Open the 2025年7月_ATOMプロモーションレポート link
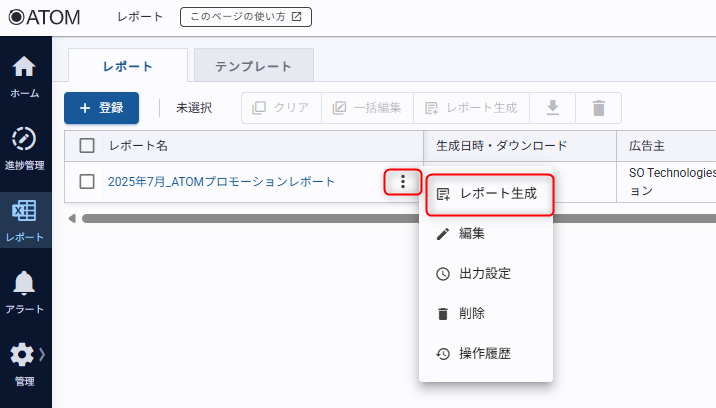This screenshot has width=716, height=408. [x=221, y=181]
